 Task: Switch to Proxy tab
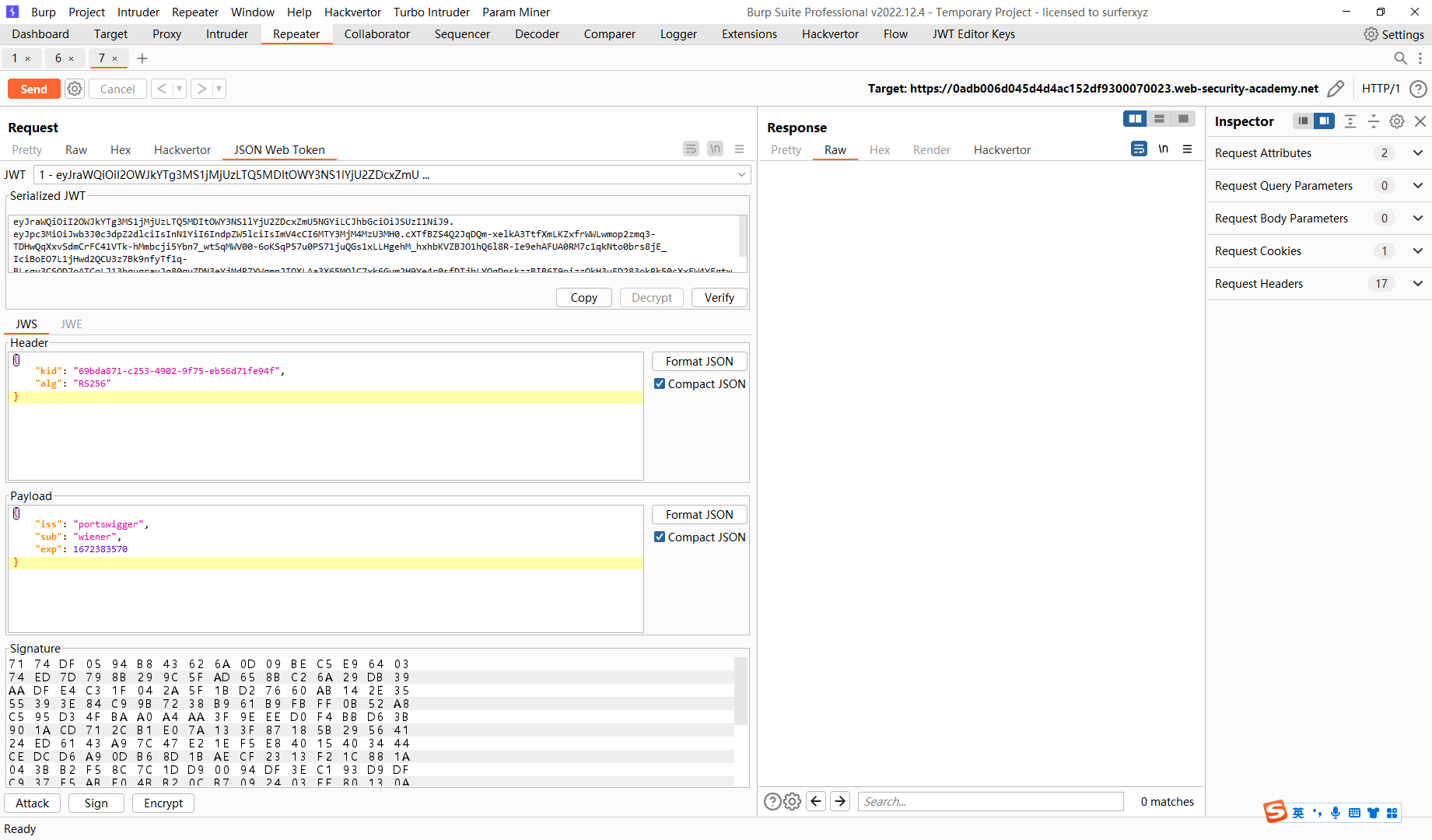(166, 34)
